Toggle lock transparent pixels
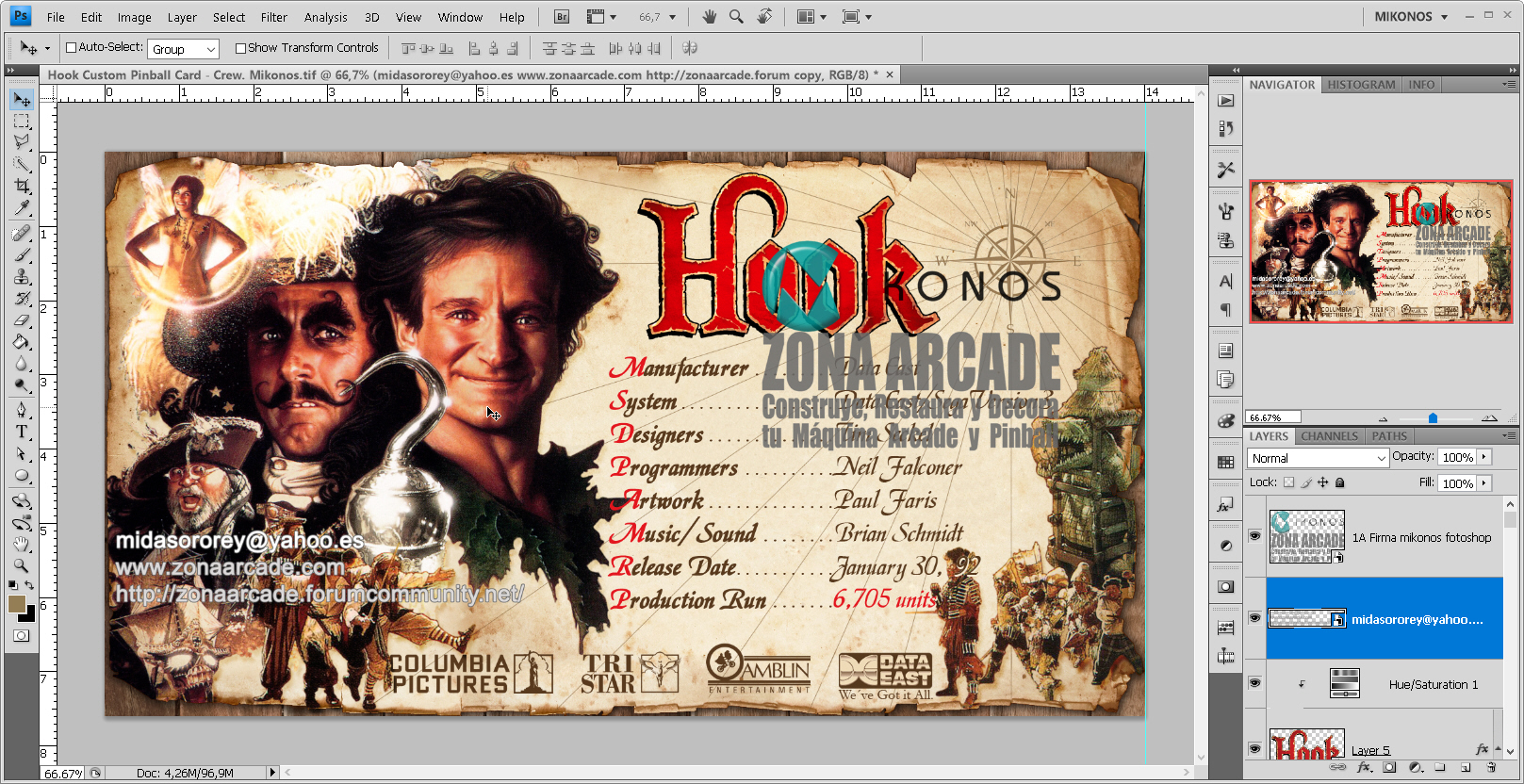1524x784 pixels. pos(1288,482)
